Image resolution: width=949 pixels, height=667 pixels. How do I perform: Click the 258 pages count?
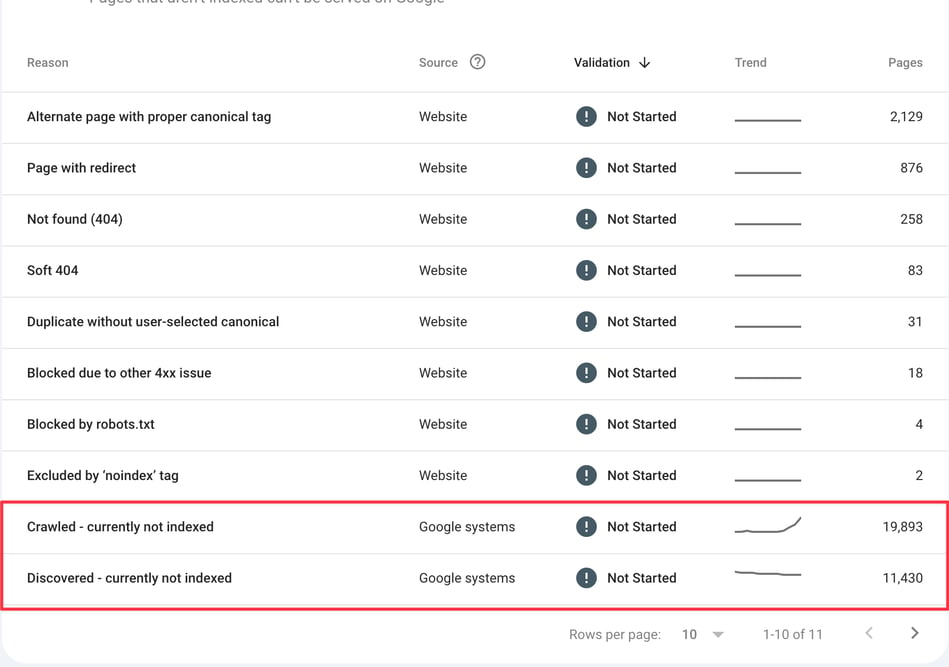pyautogui.click(x=911, y=219)
